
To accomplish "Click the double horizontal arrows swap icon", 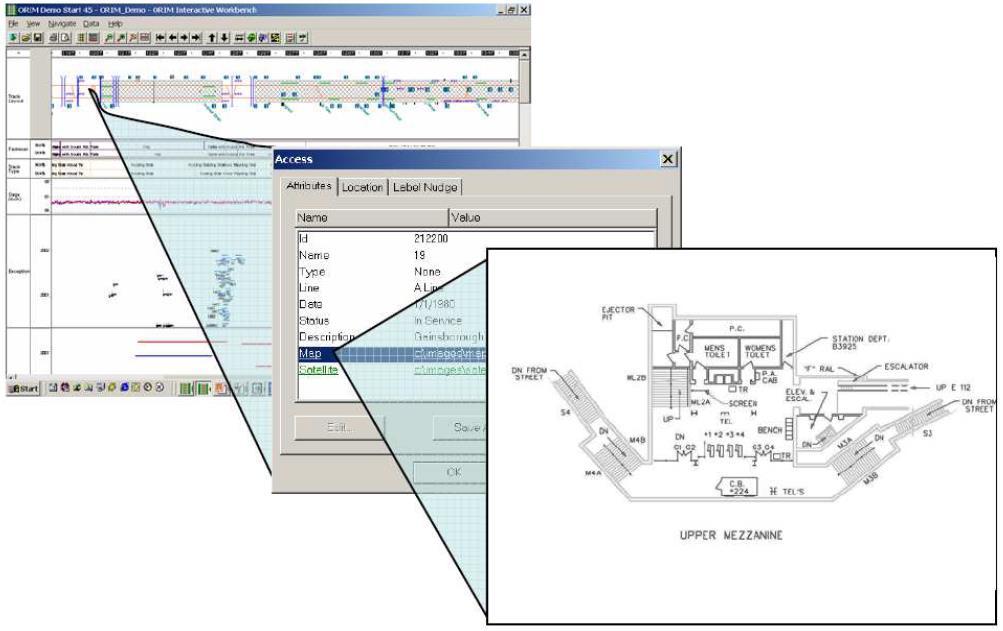I will 240,38.
